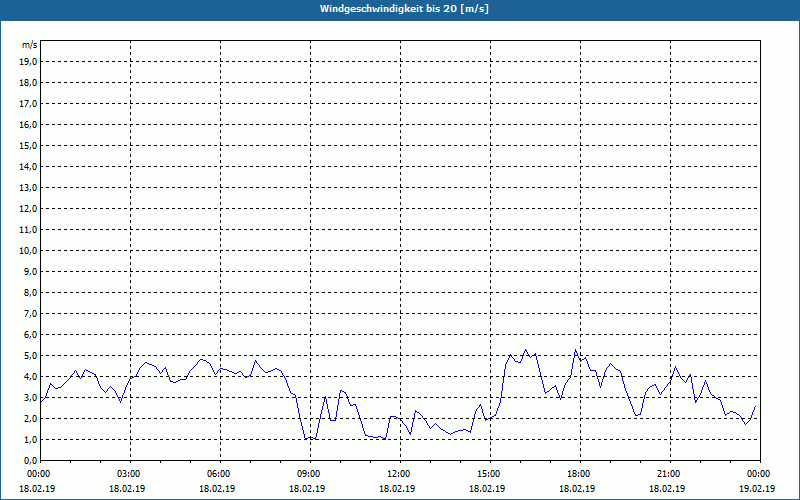Click the 18.02.19 date under 21:00
The image size is (800, 500).
point(667,488)
